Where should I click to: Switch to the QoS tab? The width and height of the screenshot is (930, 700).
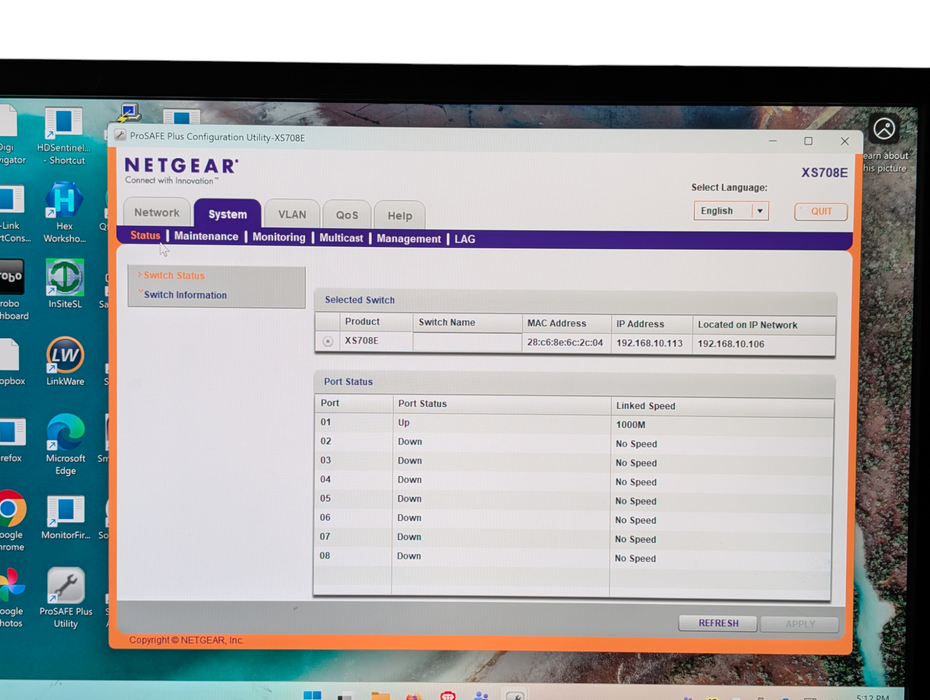coord(347,215)
